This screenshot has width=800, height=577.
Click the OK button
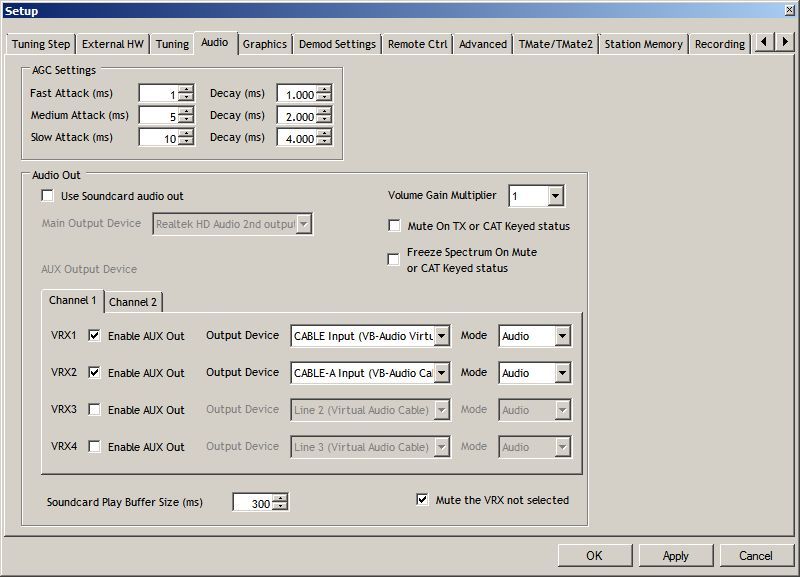coord(594,556)
